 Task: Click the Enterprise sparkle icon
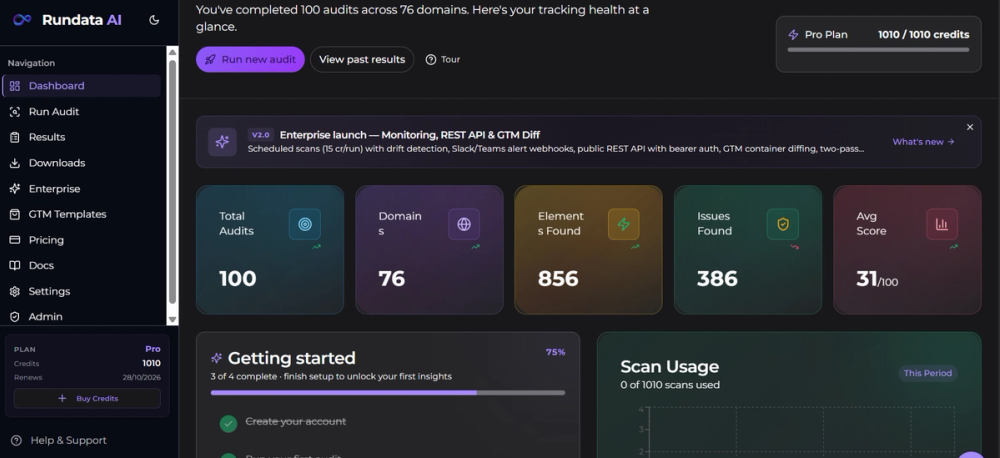pos(15,189)
